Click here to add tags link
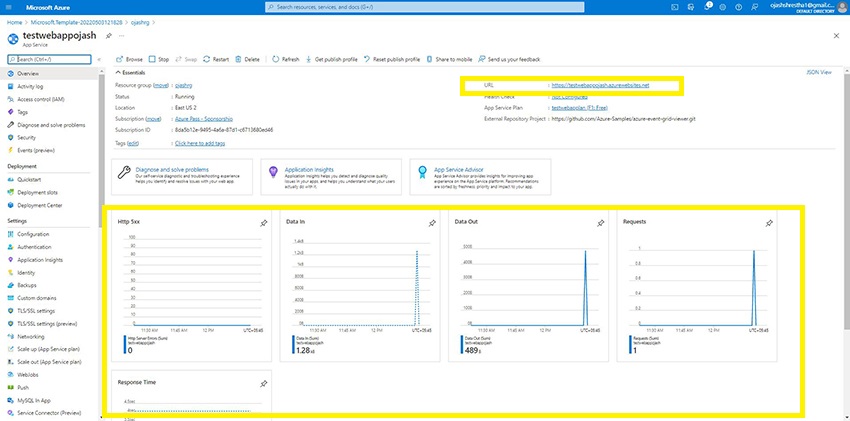Image resolution: width=850 pixels, height=421 pixels. (x=200, y=144)
